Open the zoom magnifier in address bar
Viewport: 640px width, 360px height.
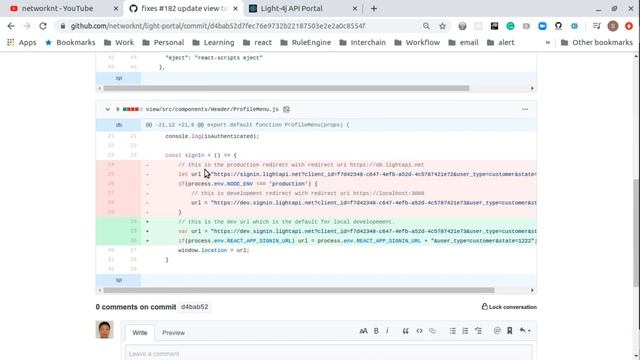(x=426, y=26)
